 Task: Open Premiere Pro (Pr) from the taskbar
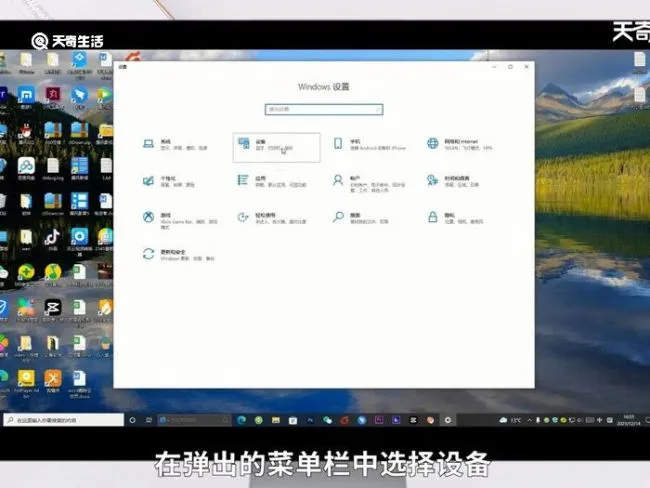click(379, 420)
